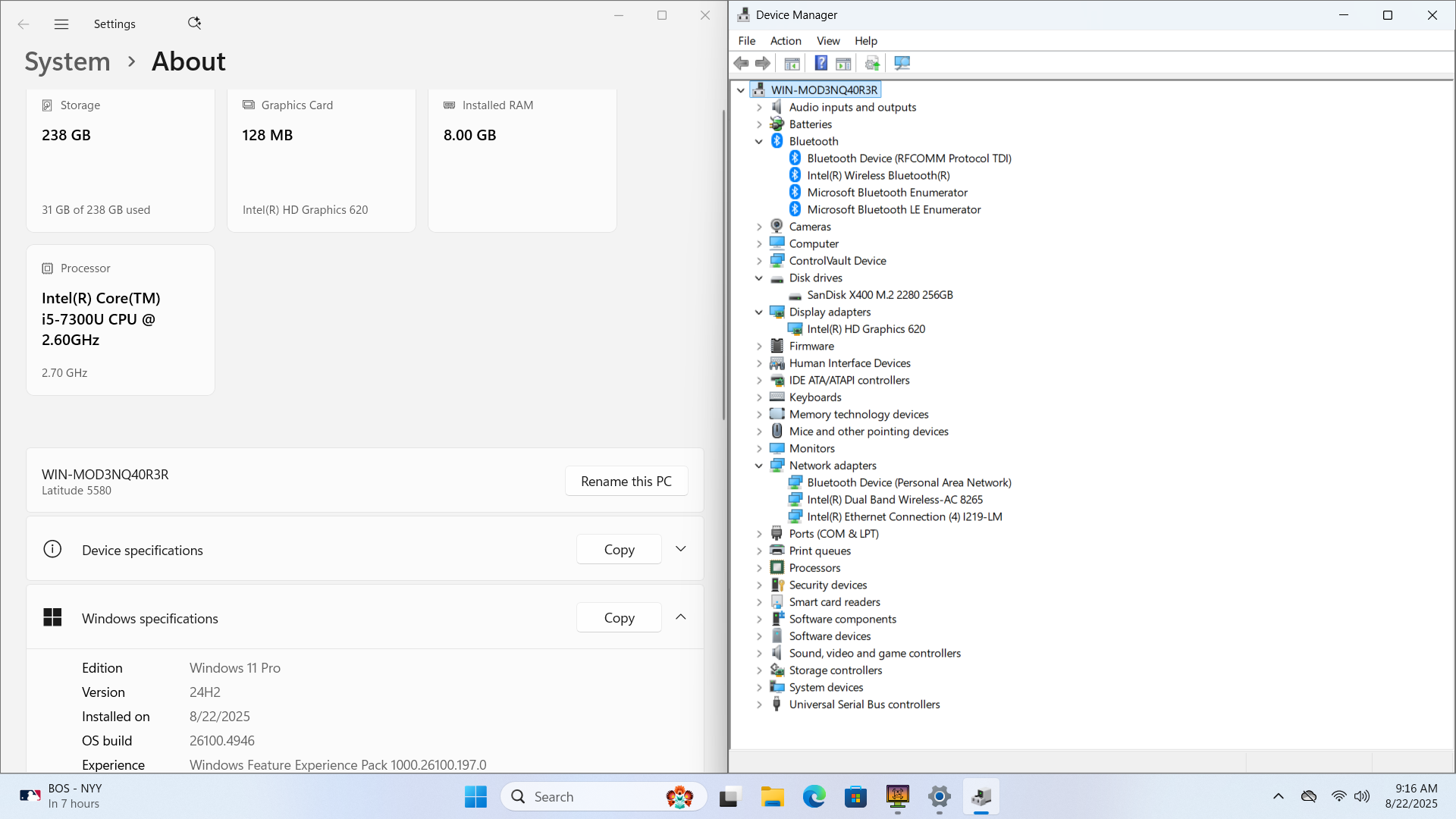Click the Back arrow in Device Manager toolbar
The image size is (1456, 819).
click(x=741, y=63)
